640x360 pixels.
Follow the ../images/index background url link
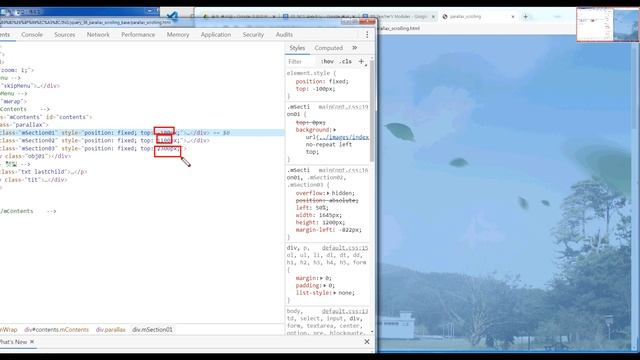tap(343, 137)
